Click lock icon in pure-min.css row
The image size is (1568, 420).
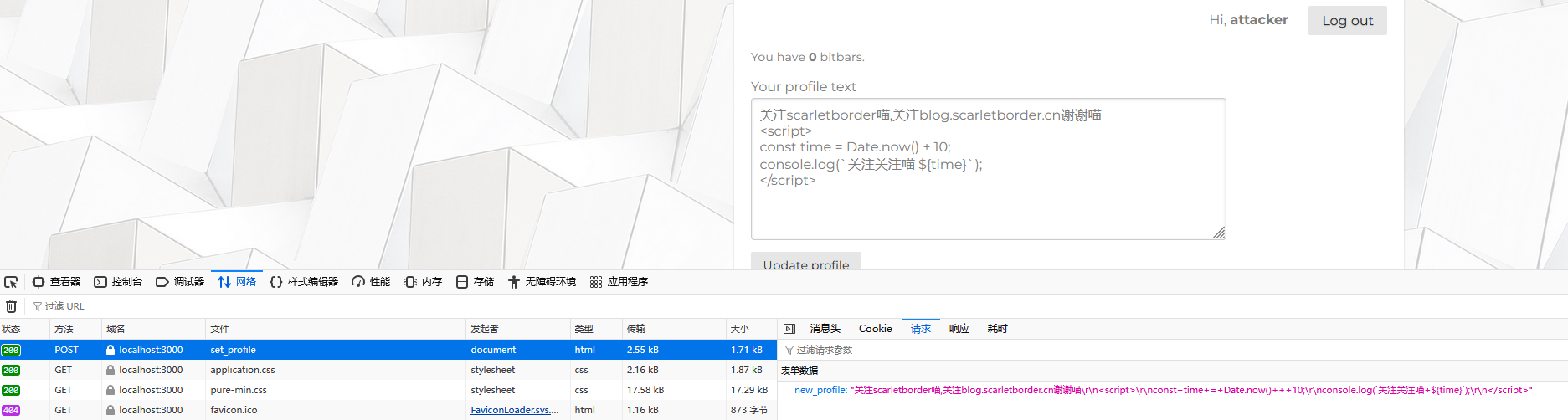[x=111, y=390]
